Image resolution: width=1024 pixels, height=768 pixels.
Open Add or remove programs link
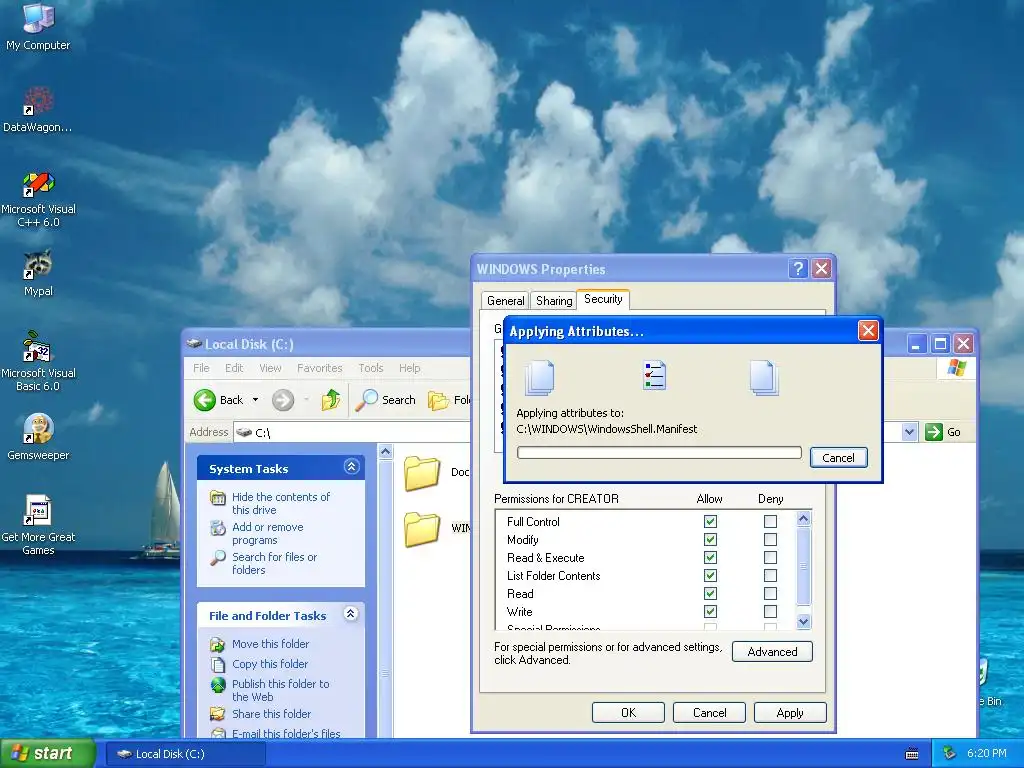(268, 533)
